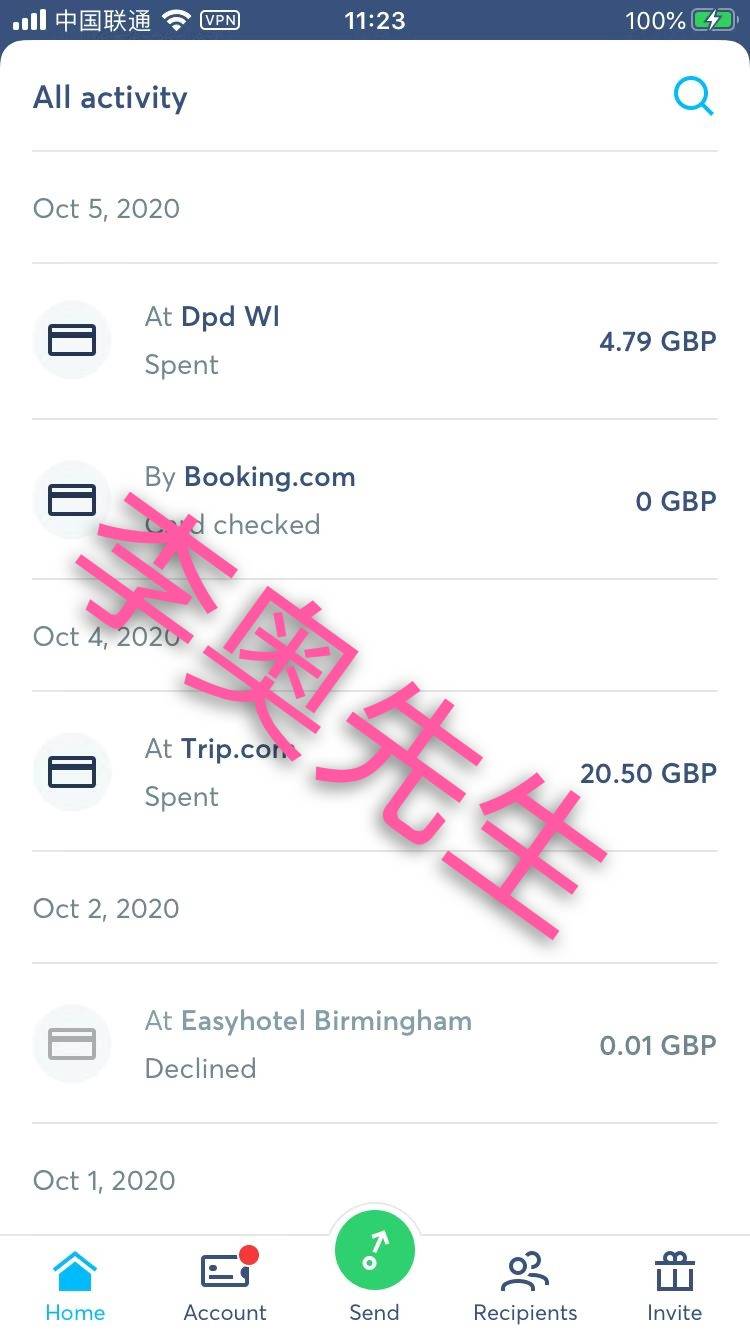Tap the greyed card icon for Easyhotel Birmingham
The width and height of the screenshot is (750, 1334).
coord(72,1044)
